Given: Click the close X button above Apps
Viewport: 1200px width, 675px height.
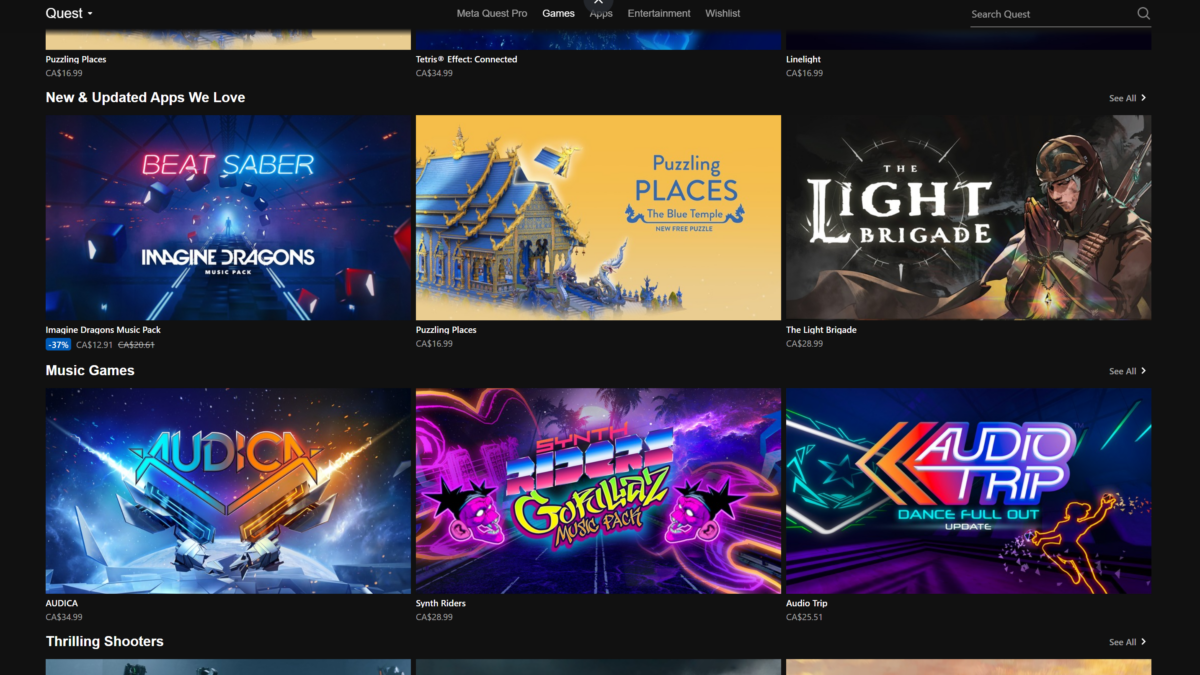Looking at the screenshot, I should pyautogui.click(x=598, y=3).
